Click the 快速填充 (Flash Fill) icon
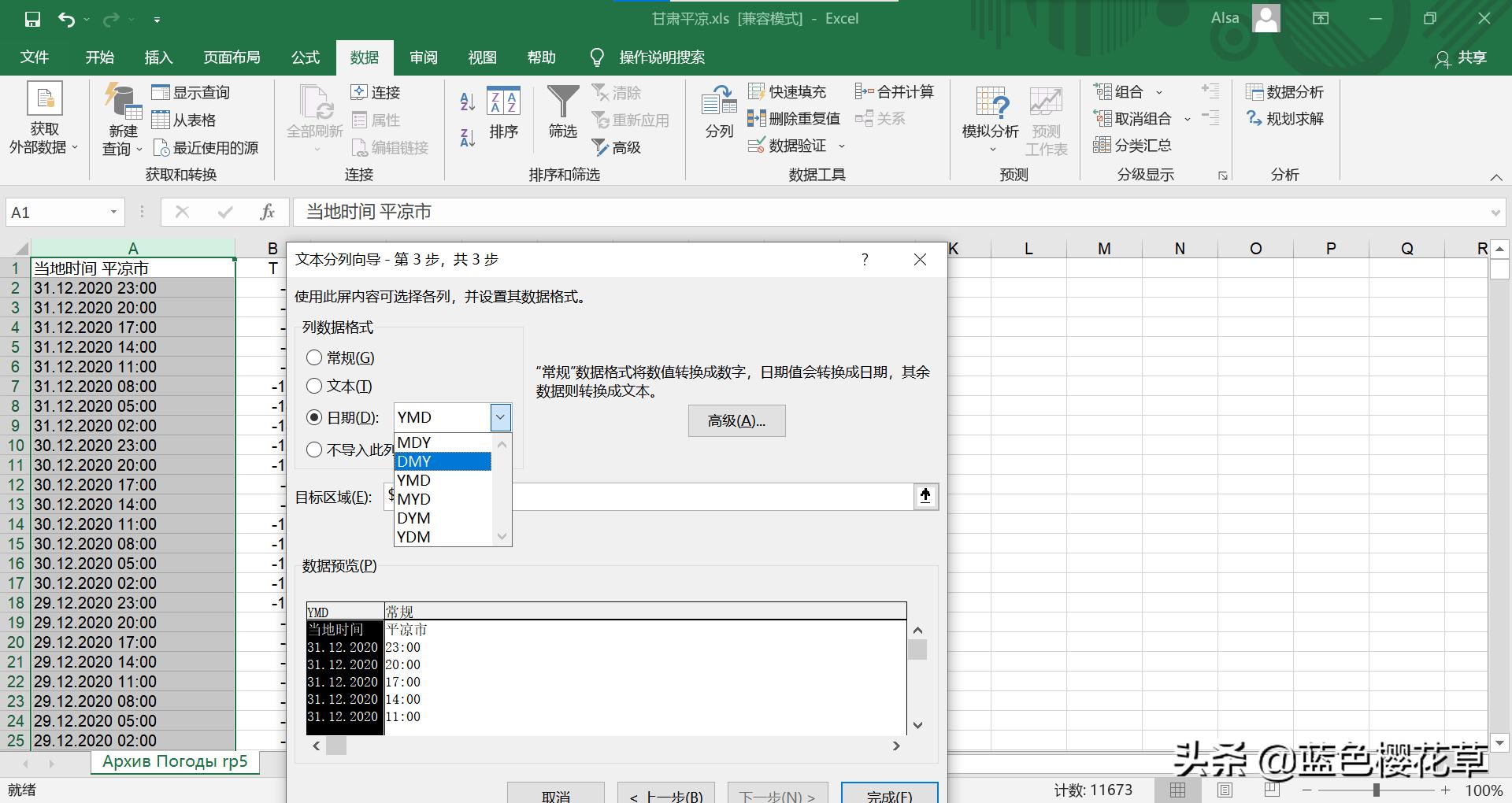1512x803 pixels. pos(790,91)
